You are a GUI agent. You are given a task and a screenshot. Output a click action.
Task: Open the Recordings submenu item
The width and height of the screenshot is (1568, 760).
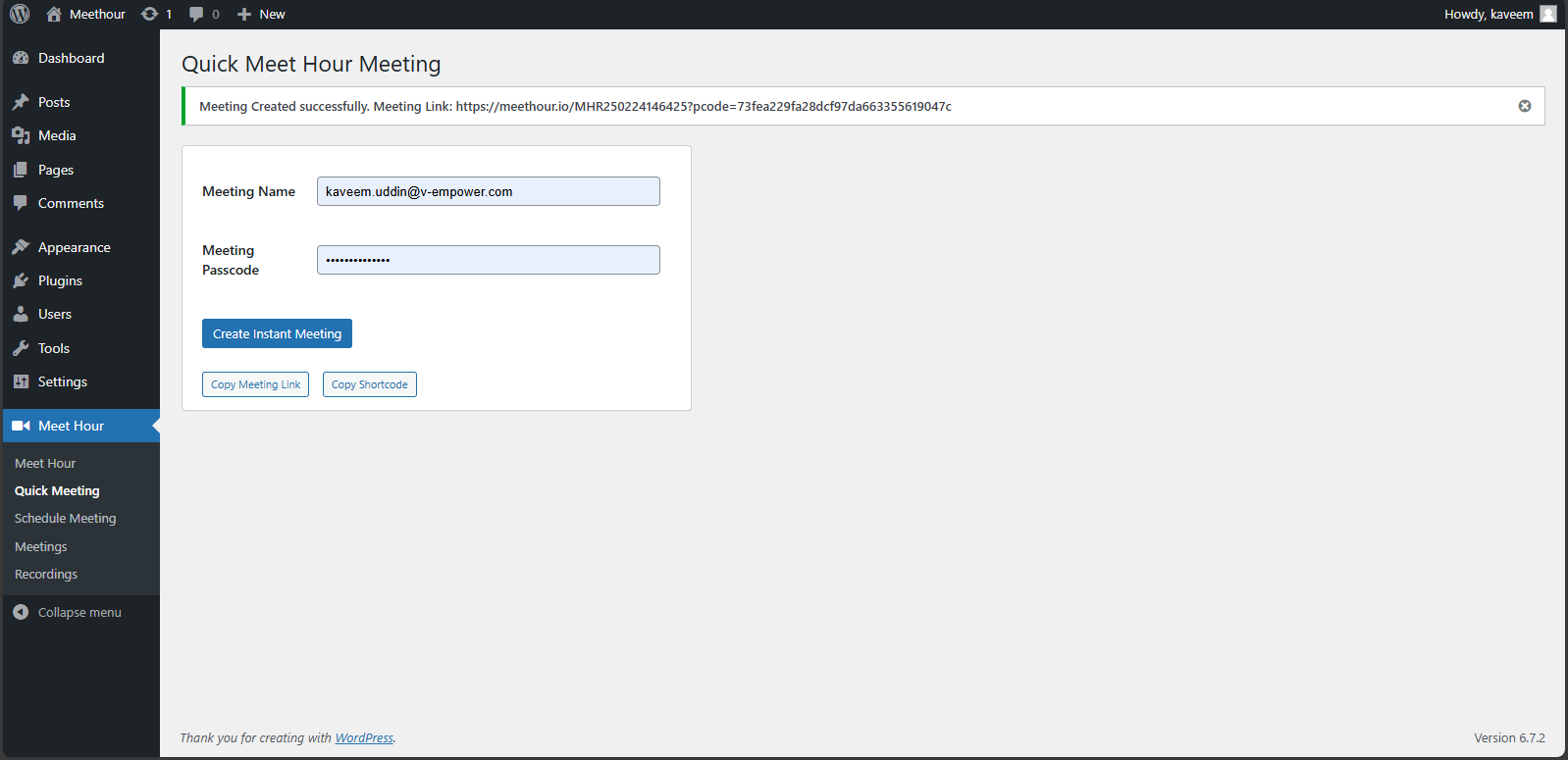(46, 574)
